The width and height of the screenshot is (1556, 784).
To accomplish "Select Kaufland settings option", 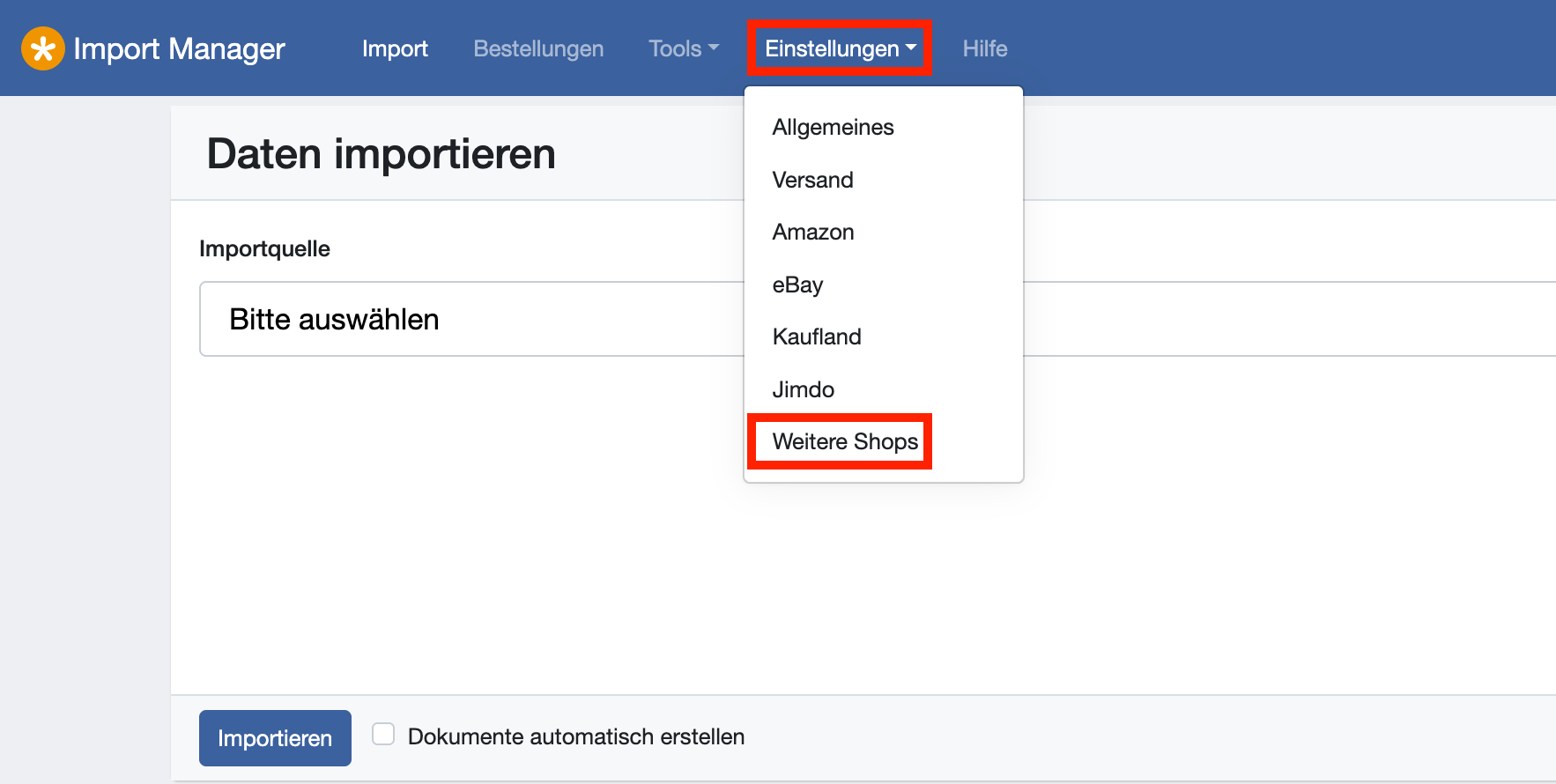I will pyautogui.click(x=817, y=337).
